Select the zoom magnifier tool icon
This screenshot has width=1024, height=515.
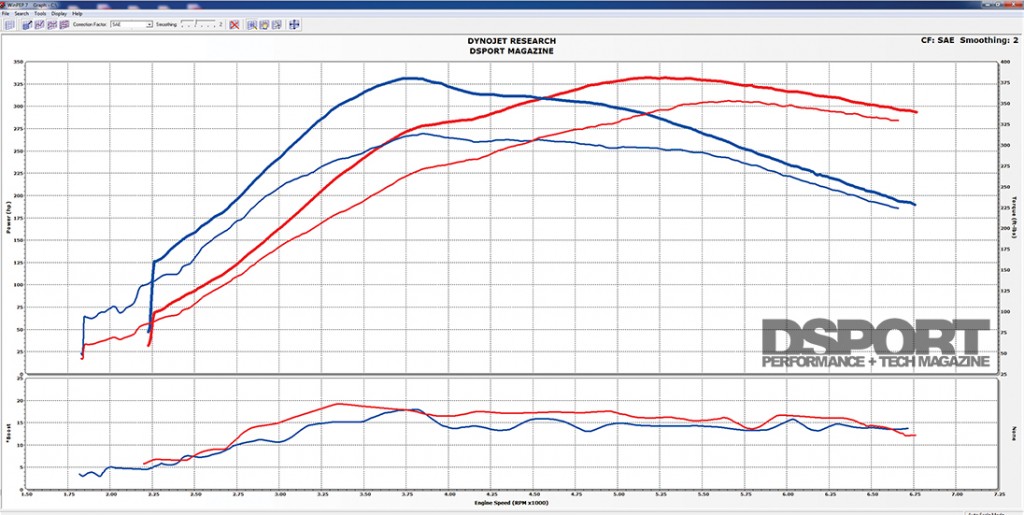click(252, 25)
